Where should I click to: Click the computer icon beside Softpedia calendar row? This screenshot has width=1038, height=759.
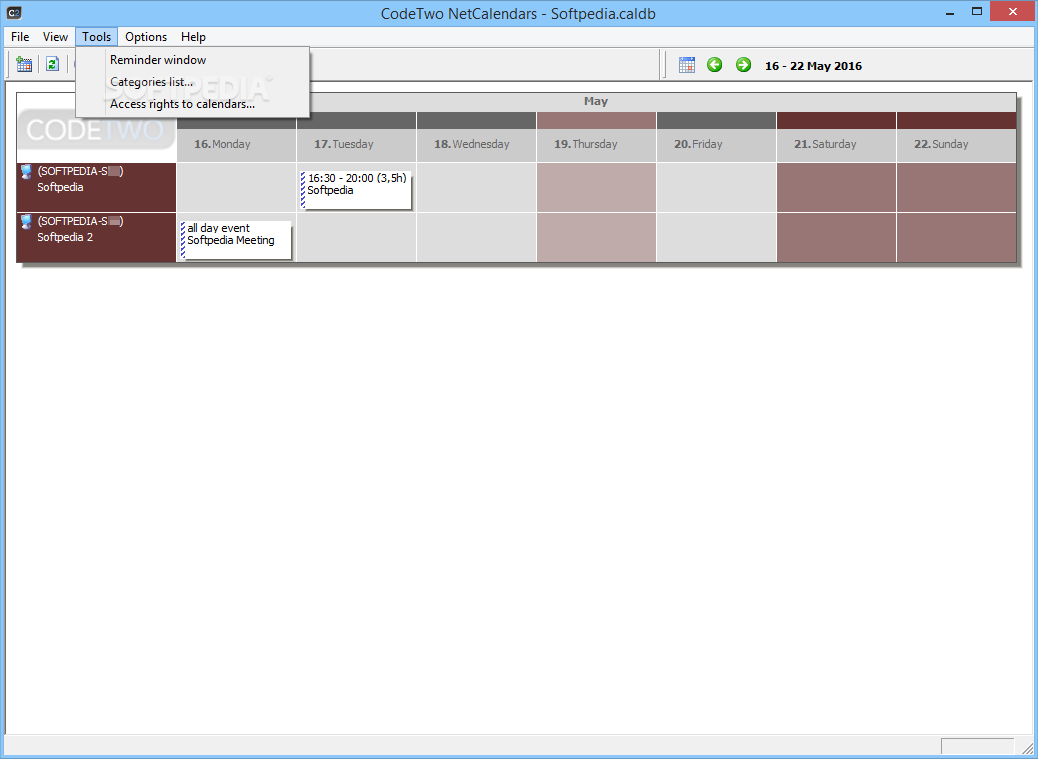26,172
